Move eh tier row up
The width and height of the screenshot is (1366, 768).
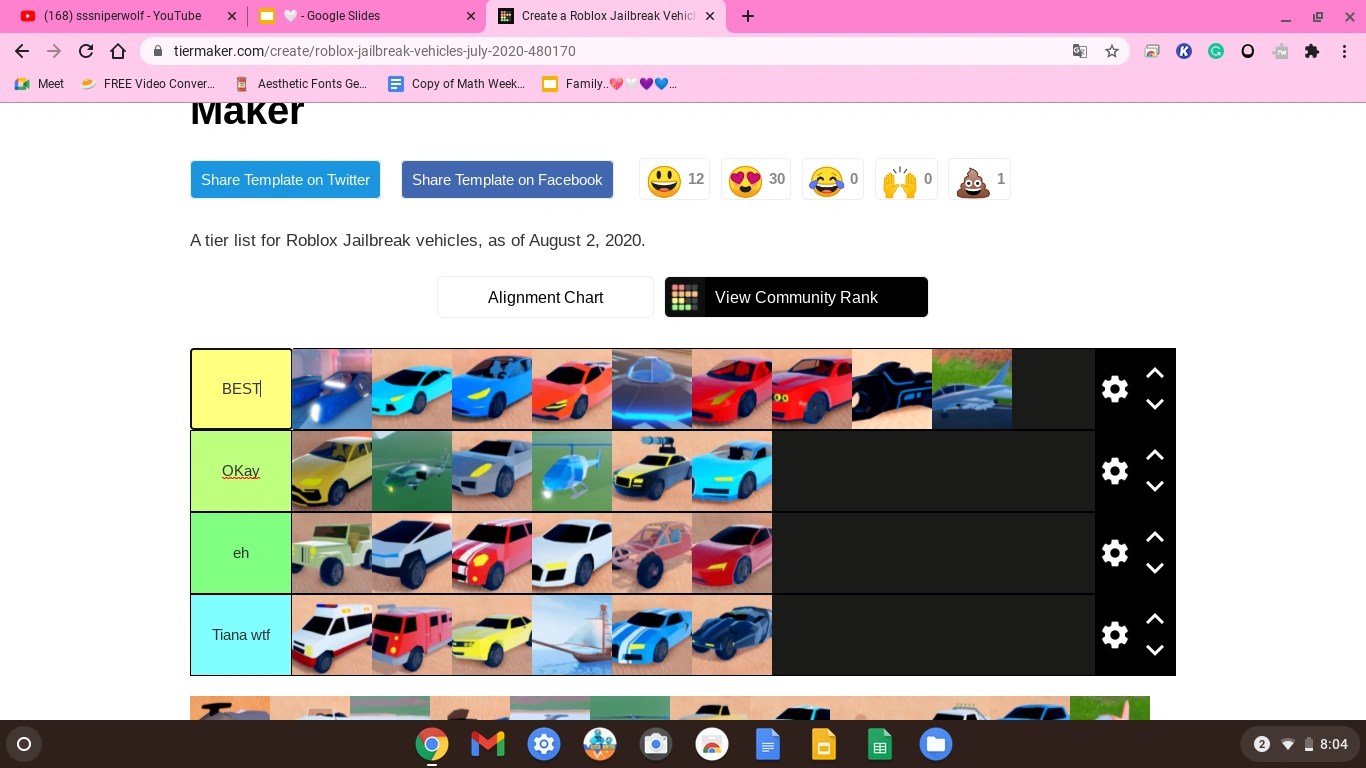pyautogui.click(x=1155, y=537)
